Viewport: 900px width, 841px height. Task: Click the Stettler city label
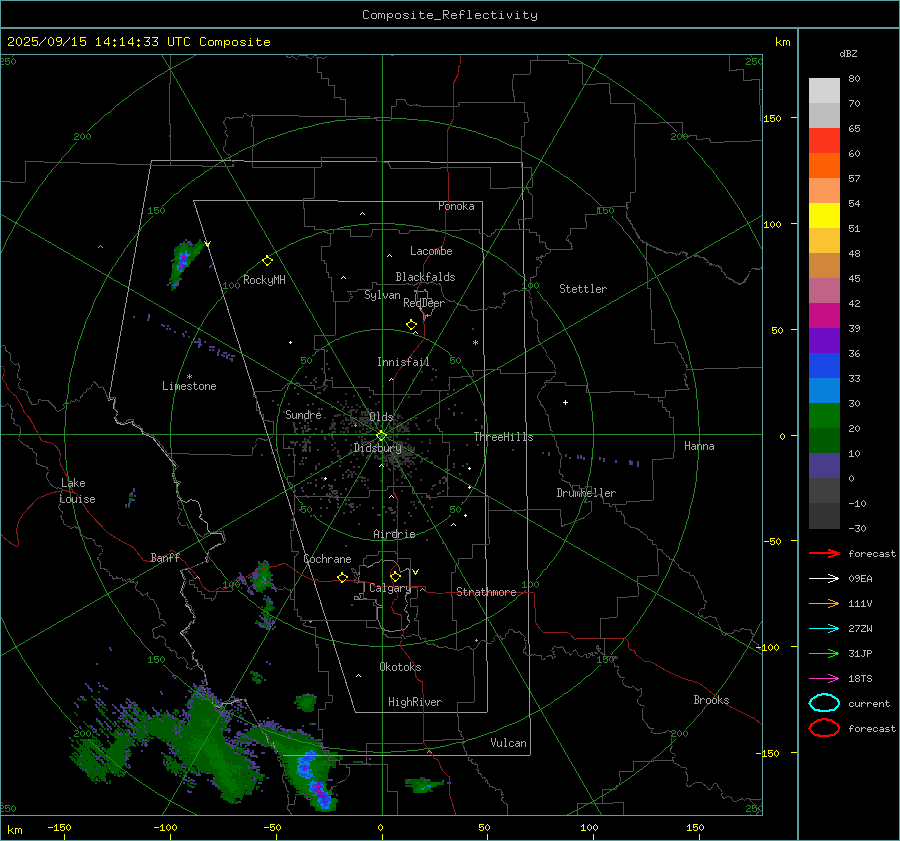click(583, 289)
